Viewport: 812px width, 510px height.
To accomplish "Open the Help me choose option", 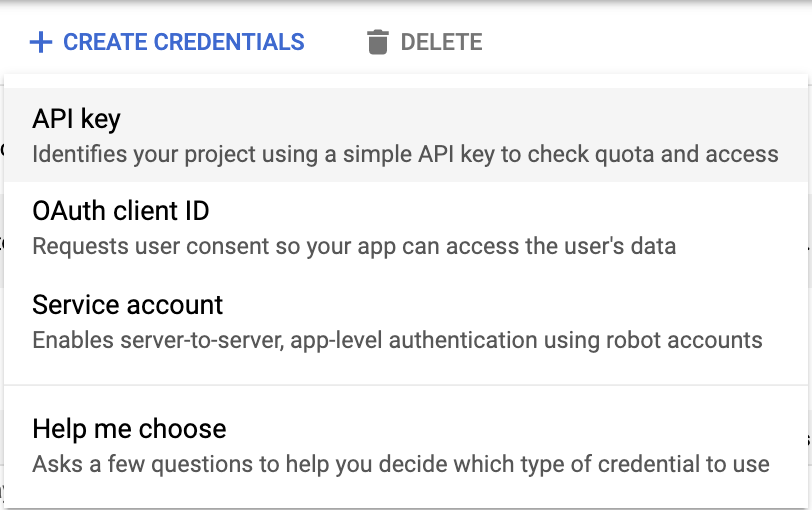I will [x=405, y=446].
